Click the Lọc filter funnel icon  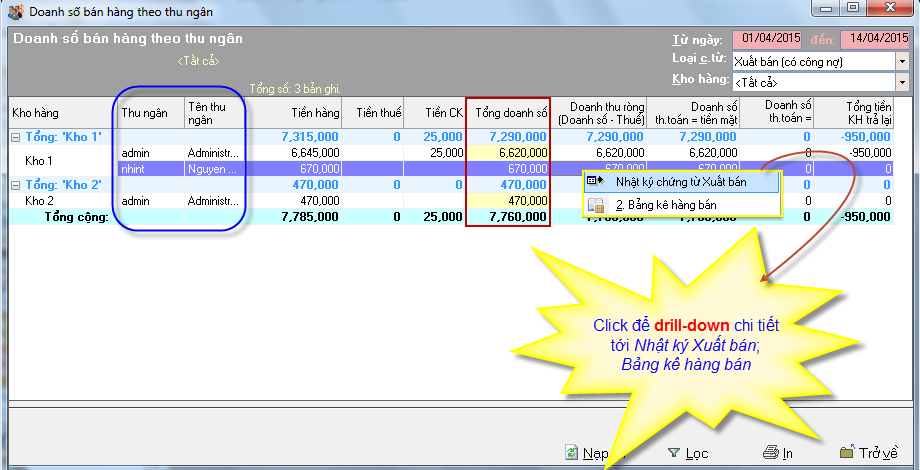point(674,453)
